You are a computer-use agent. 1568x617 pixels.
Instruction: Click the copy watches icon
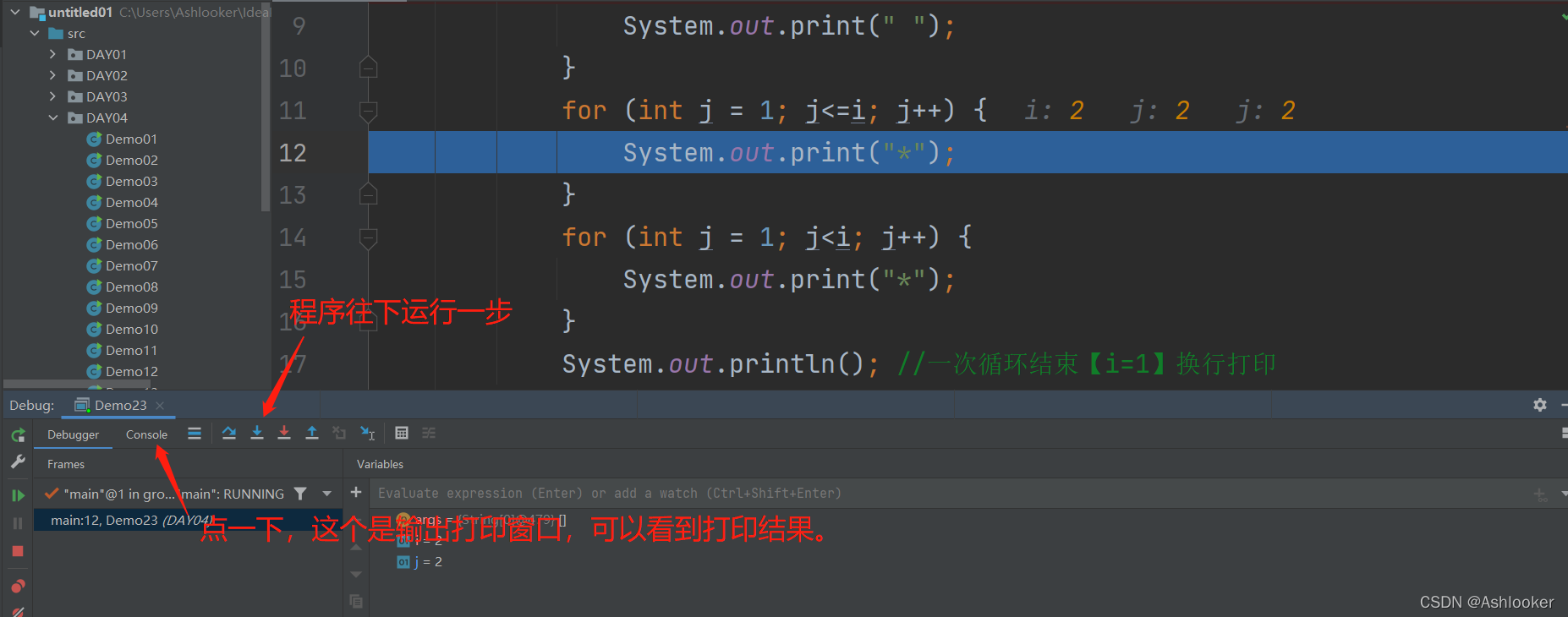click(356, 602)
